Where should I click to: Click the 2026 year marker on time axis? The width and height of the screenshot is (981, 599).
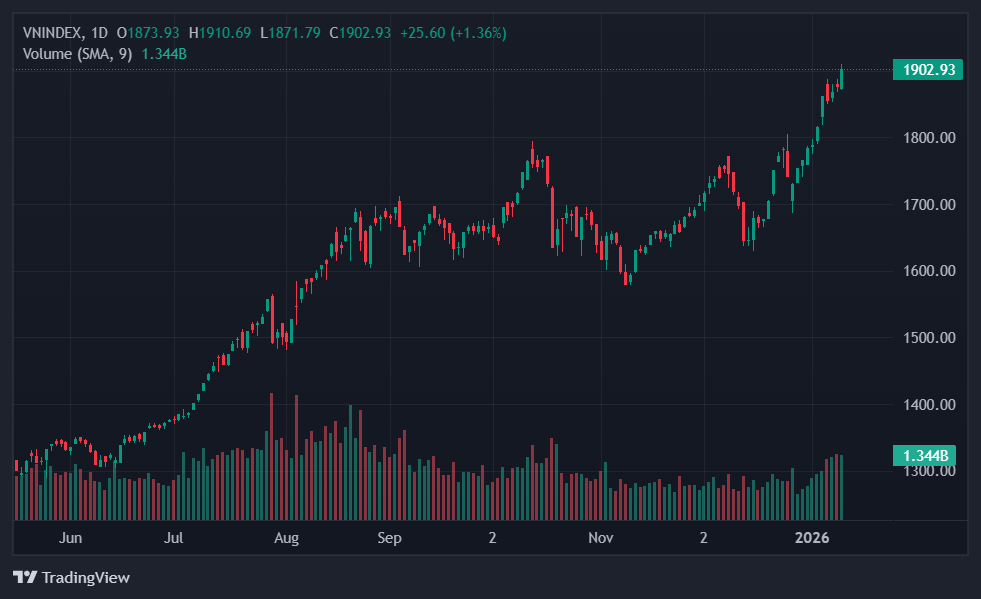[811, 539]
